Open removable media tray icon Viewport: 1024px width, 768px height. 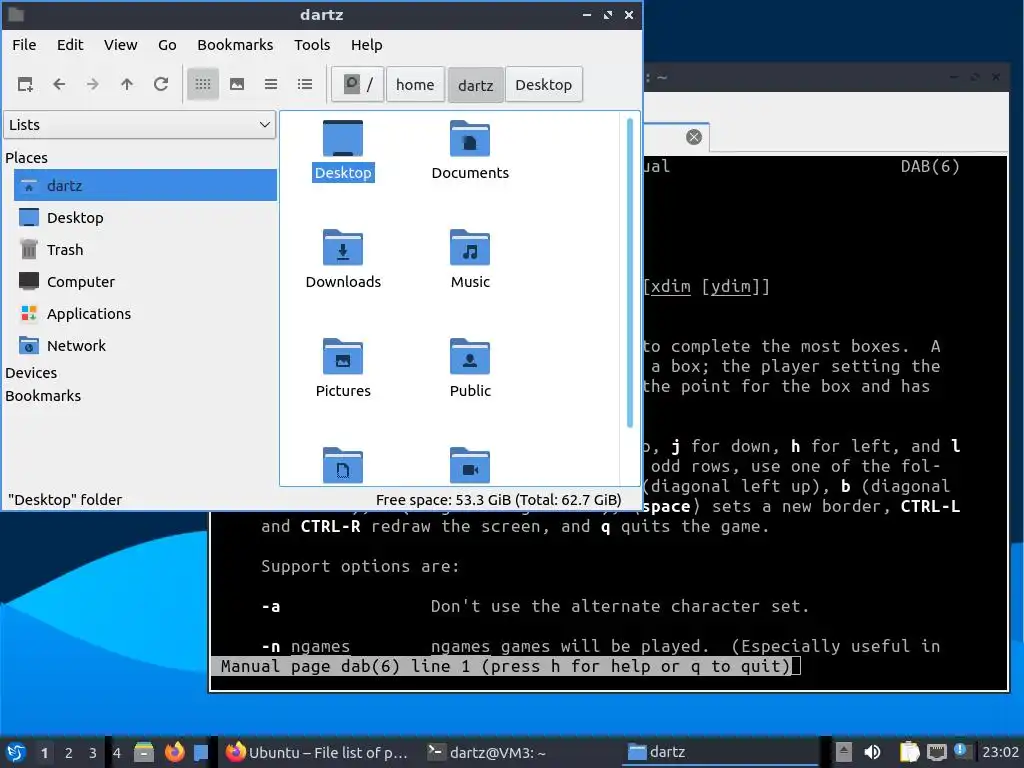click(x=844, y=752)
